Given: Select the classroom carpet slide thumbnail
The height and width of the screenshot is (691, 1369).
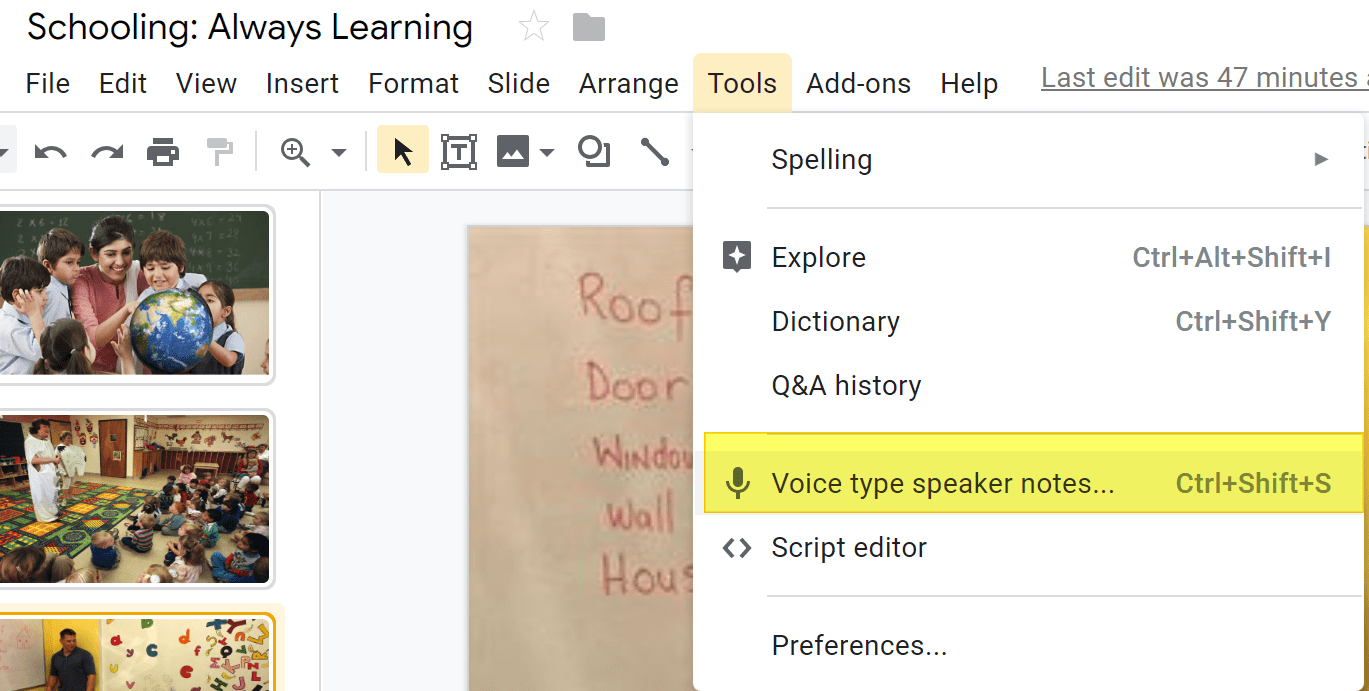Looking at the screenshot, I should click(135, 499).
